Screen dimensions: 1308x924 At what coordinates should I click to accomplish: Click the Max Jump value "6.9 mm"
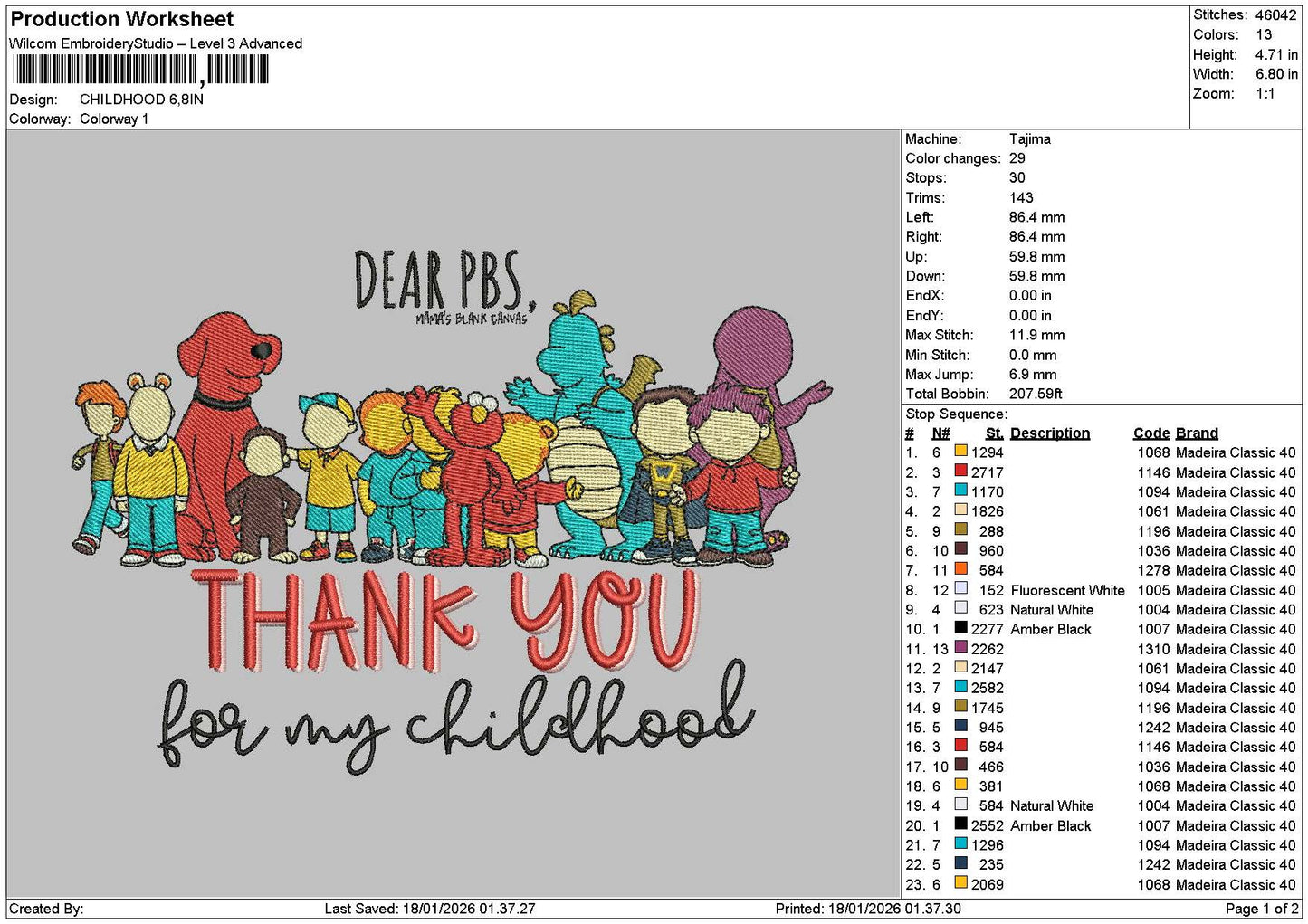click(x=1033, y=375)
